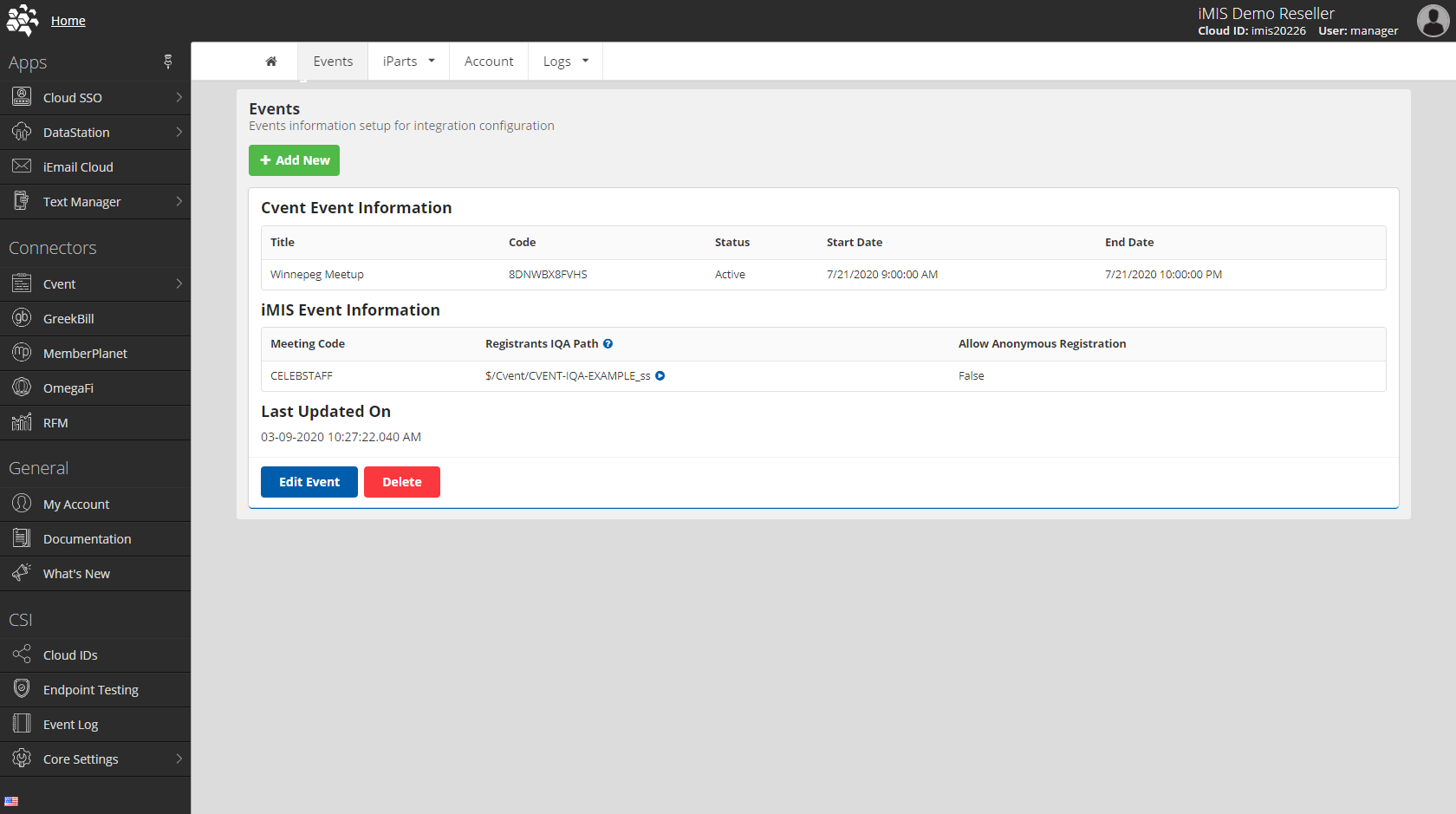Open the iParts dropdown menu

tap(408, 61)
